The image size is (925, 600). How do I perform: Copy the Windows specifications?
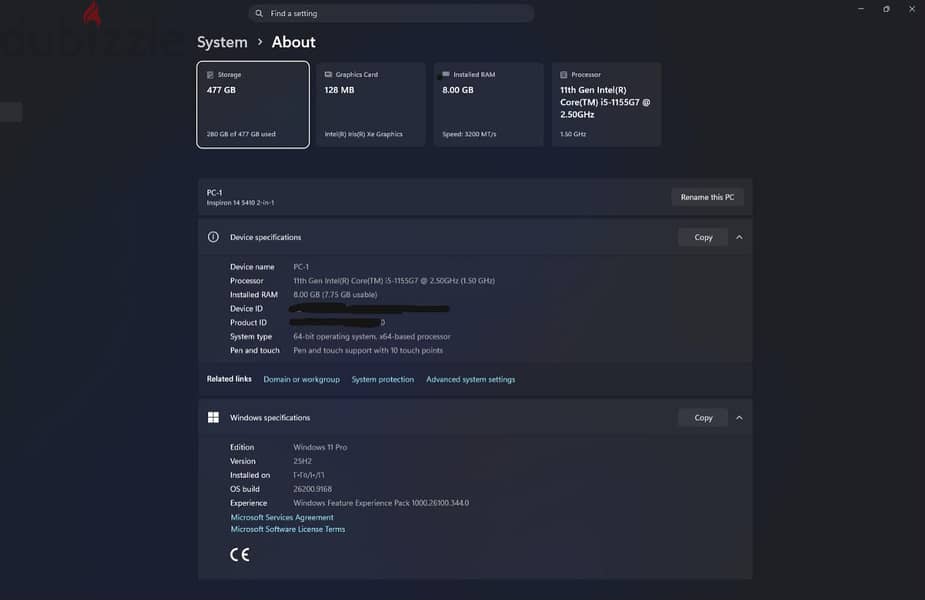click(x=703, y=418)
